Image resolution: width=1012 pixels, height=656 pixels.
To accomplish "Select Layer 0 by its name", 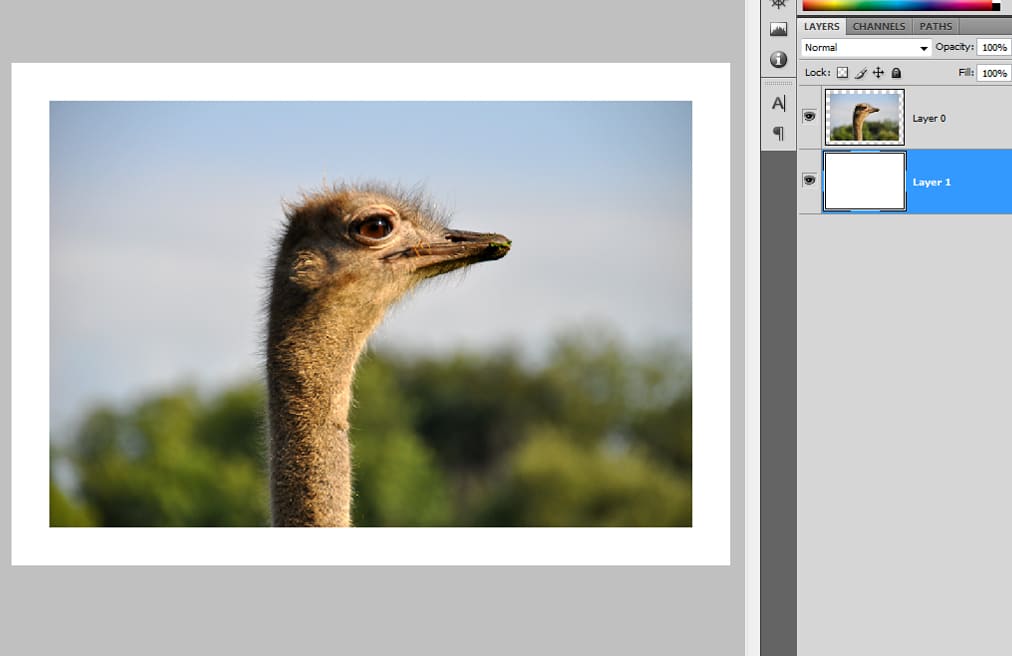I will (929, 118).
